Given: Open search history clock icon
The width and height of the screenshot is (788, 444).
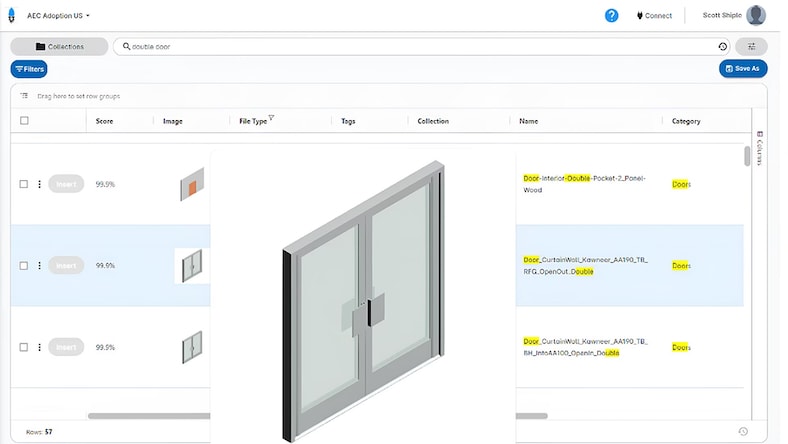Looking at the screenshot, I should tap(723, 46).
